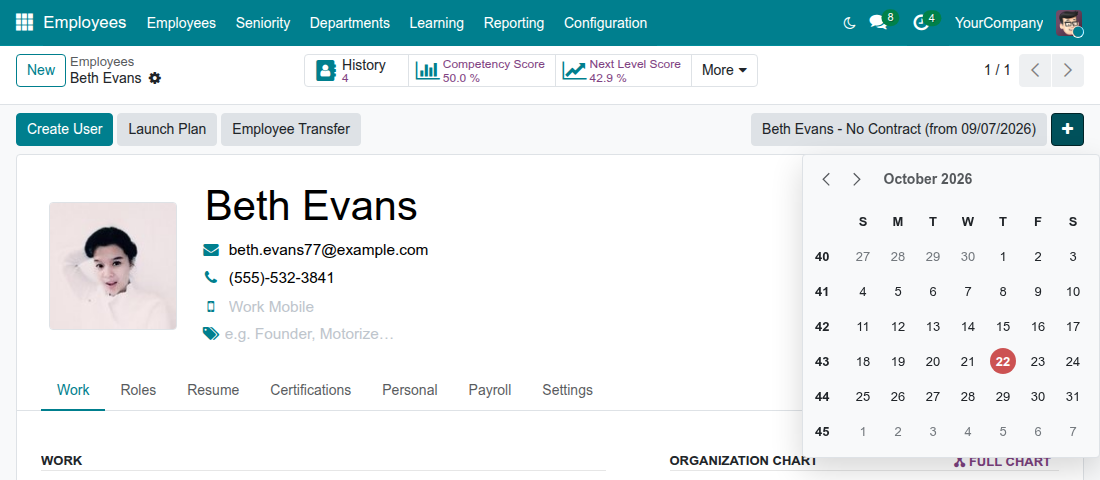Click the beth.evans77@example.com email field
Screen dimensions: 1100x480
point(328,250)
